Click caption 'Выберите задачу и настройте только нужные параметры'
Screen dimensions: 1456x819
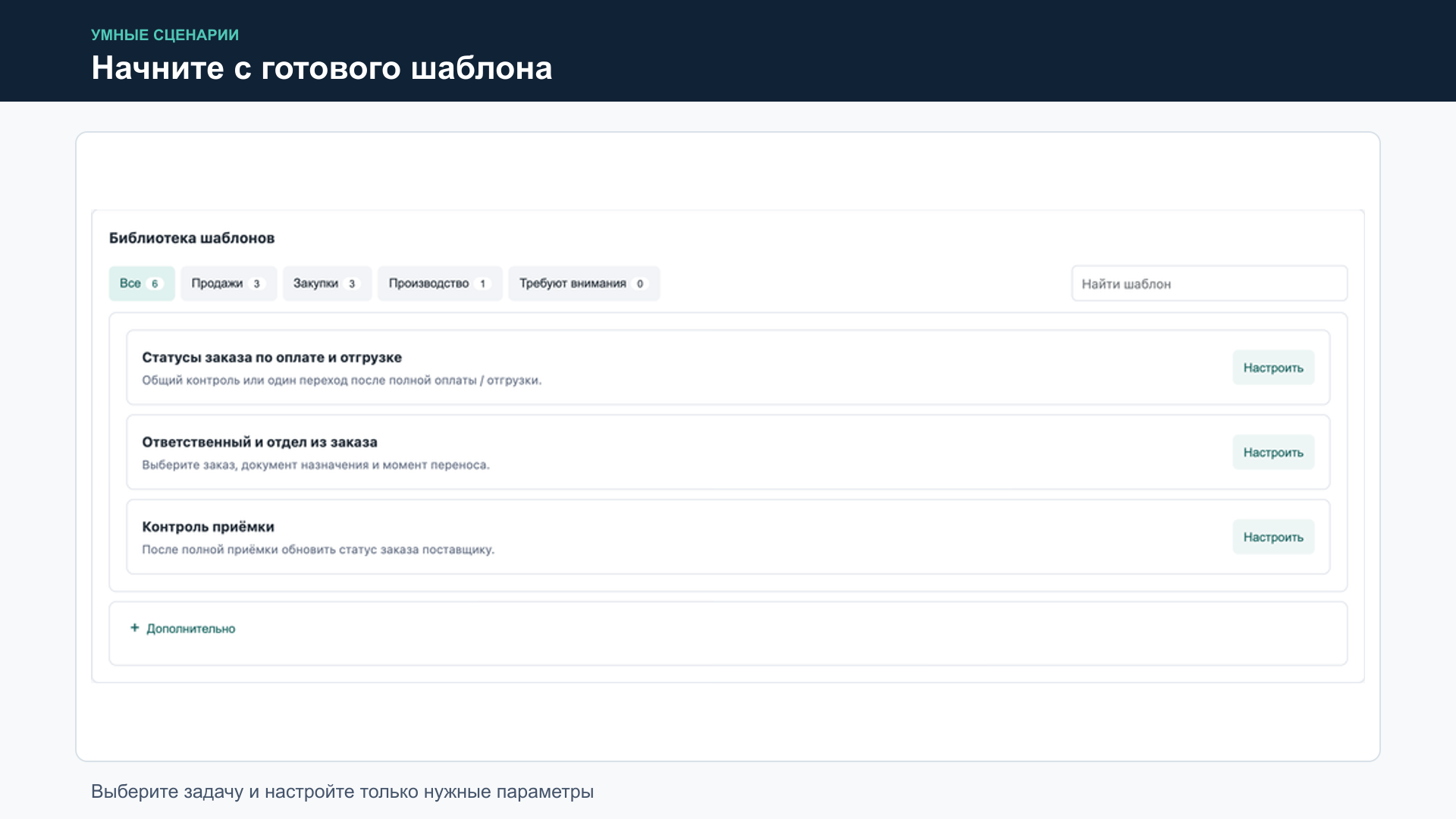[342, 792]
